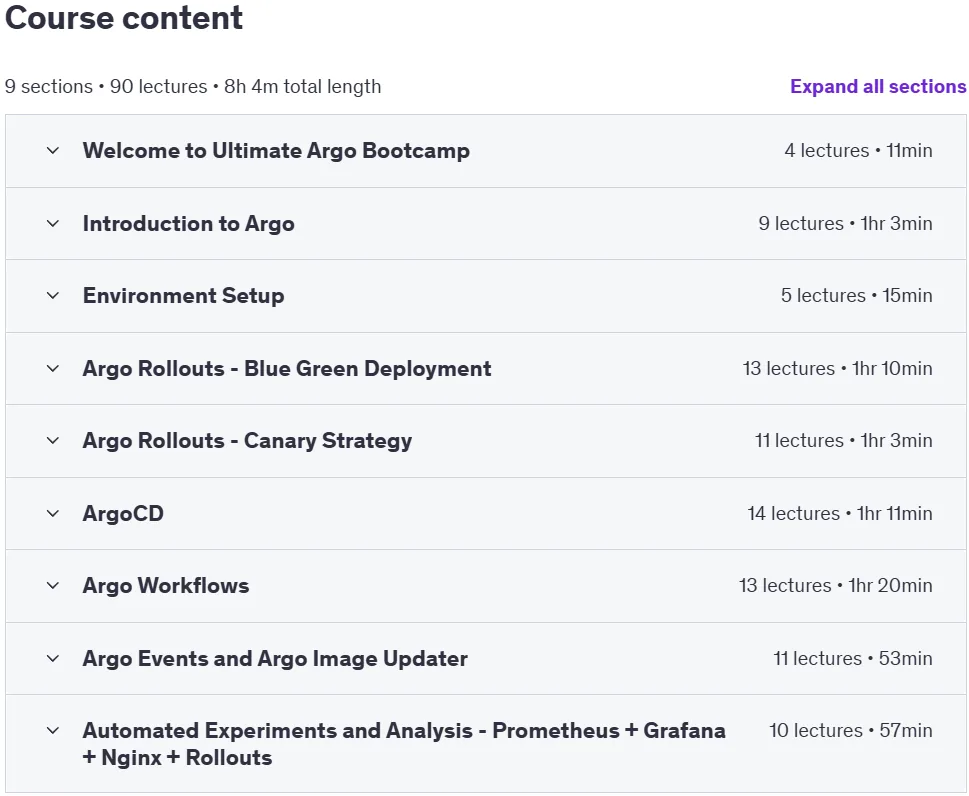Click the '5 lectures • 15min' label

tap(857, 295)
